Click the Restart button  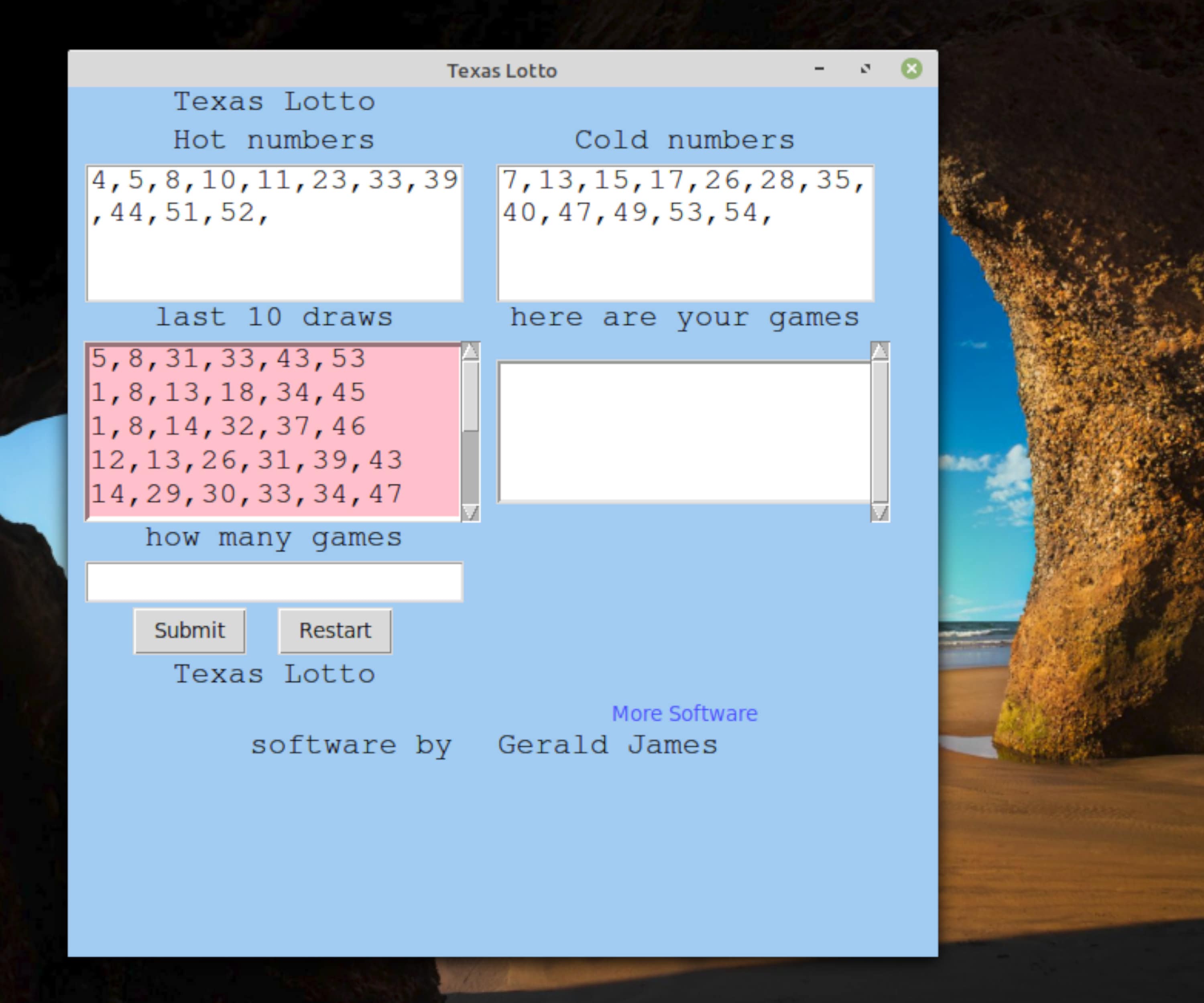click(336, 630)
